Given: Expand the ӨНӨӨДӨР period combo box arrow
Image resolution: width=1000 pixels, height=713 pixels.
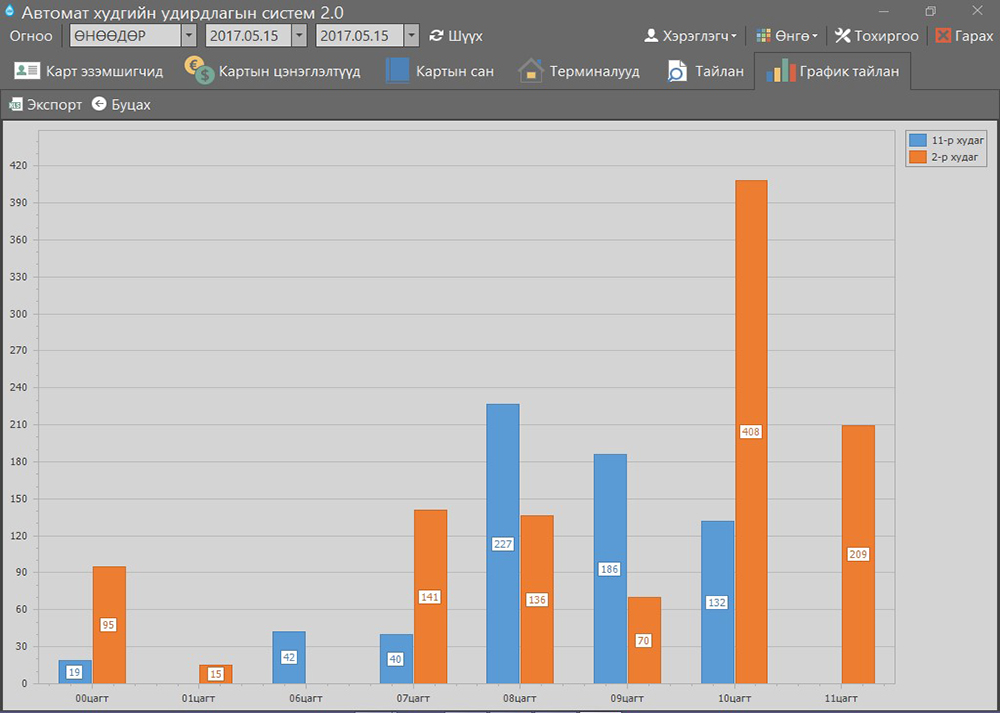Looking at the screenshot, I should coord(189,36).
